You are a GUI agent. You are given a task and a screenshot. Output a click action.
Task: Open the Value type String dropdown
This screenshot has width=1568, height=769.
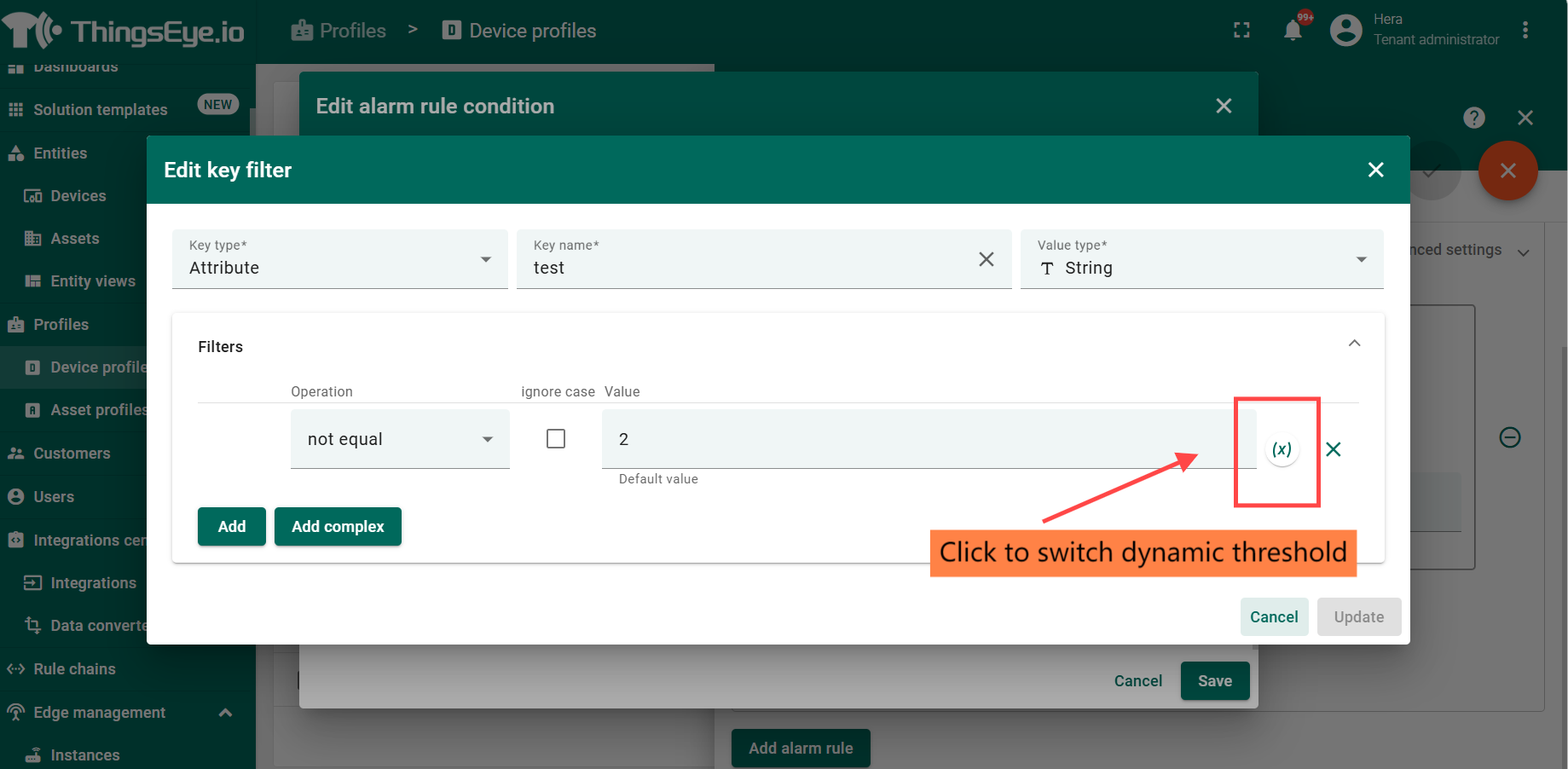1201,259
